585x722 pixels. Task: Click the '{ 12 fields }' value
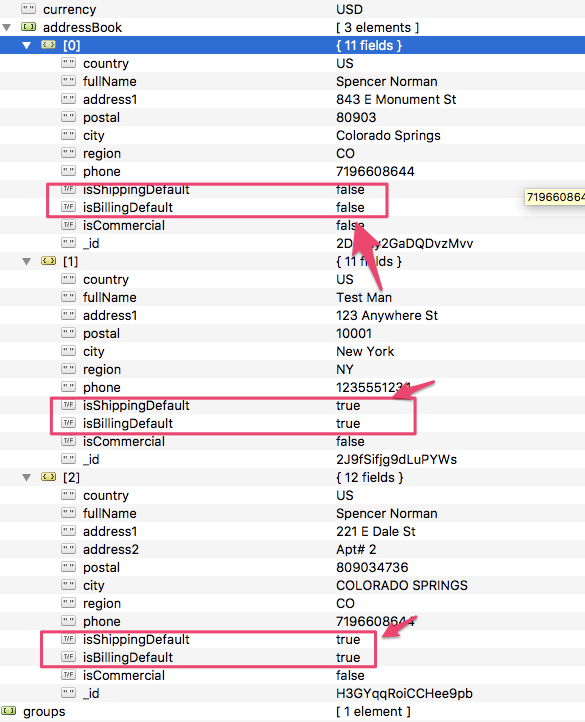[x=369, y=477]
